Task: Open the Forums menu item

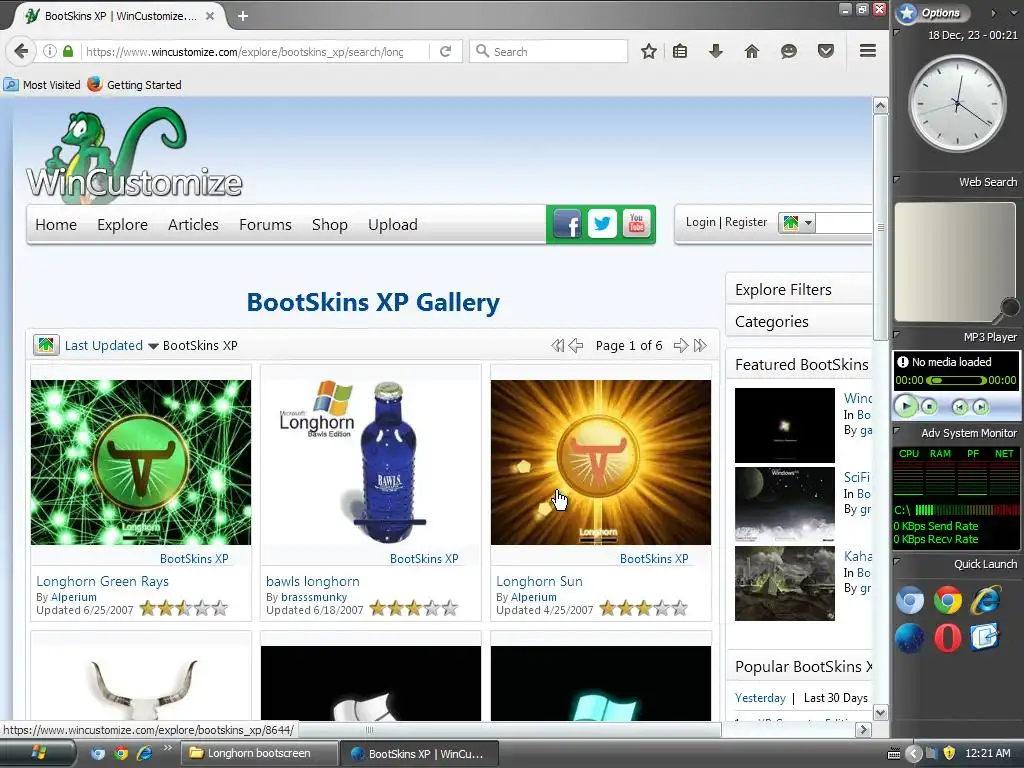Action: 265,225
